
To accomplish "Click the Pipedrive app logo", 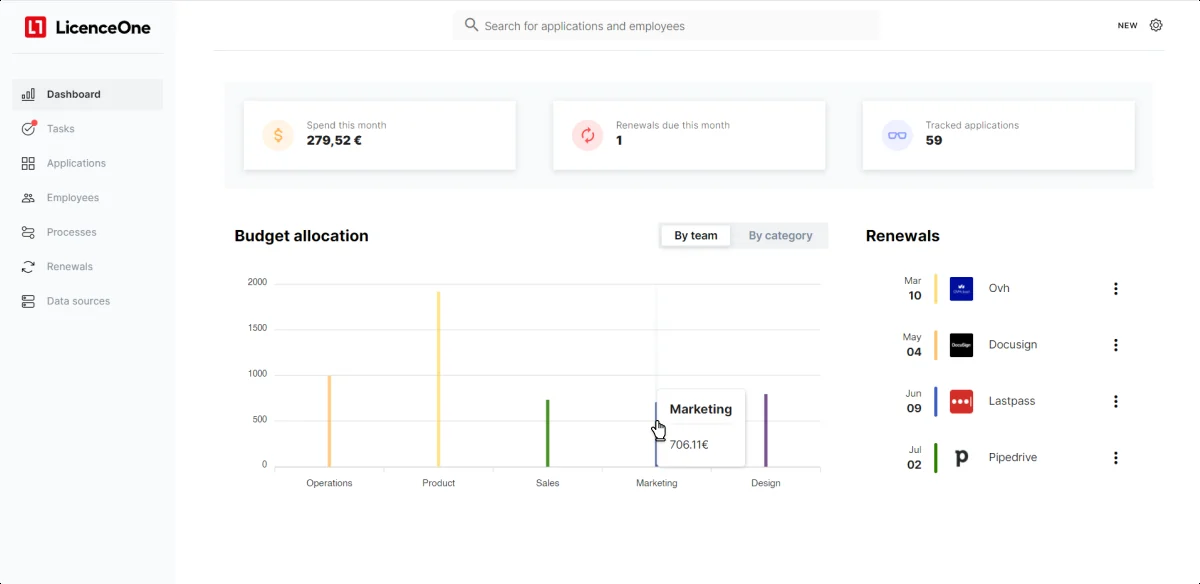I will tap(961, 458).
